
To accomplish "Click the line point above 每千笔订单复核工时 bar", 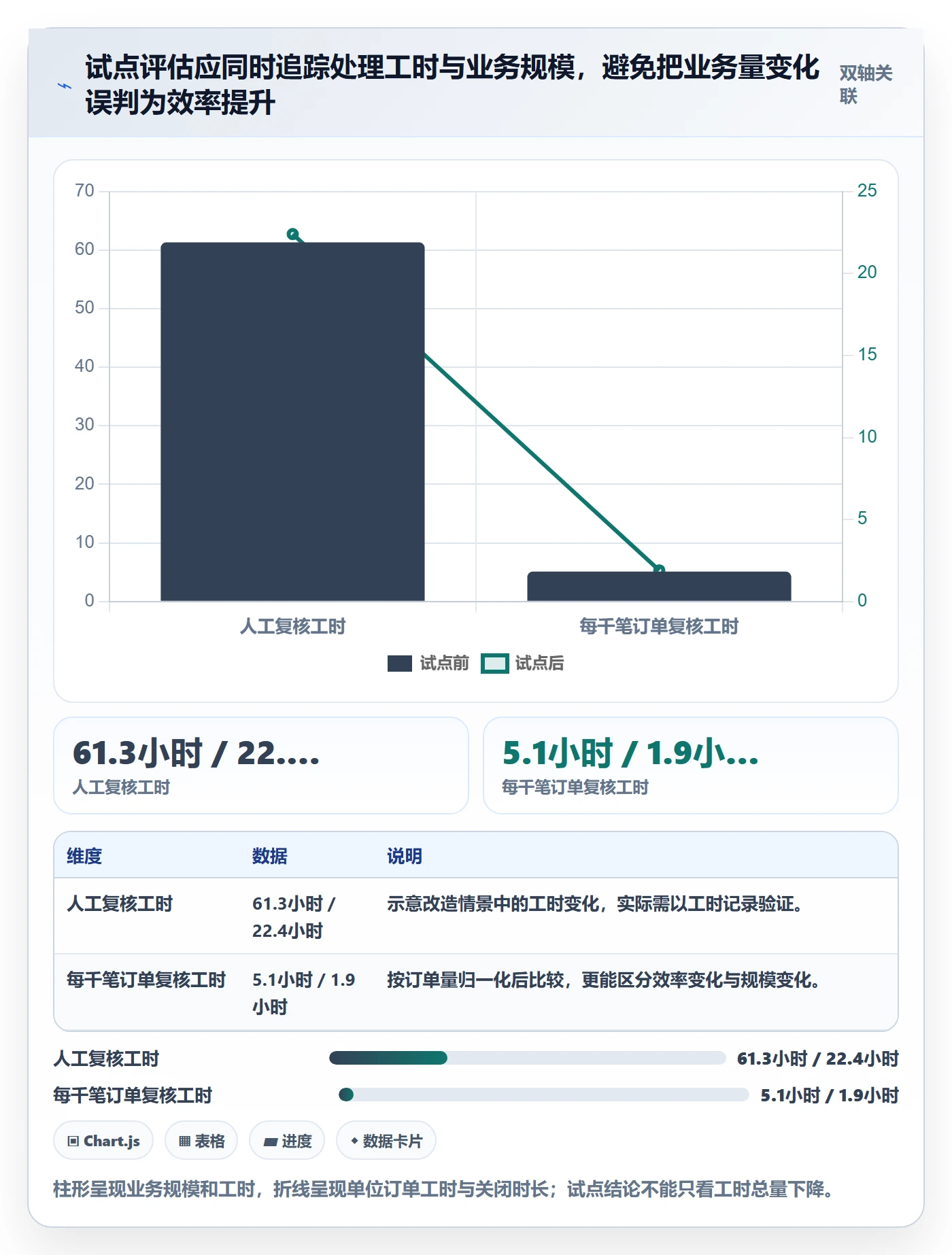I will tap(659, 570).
